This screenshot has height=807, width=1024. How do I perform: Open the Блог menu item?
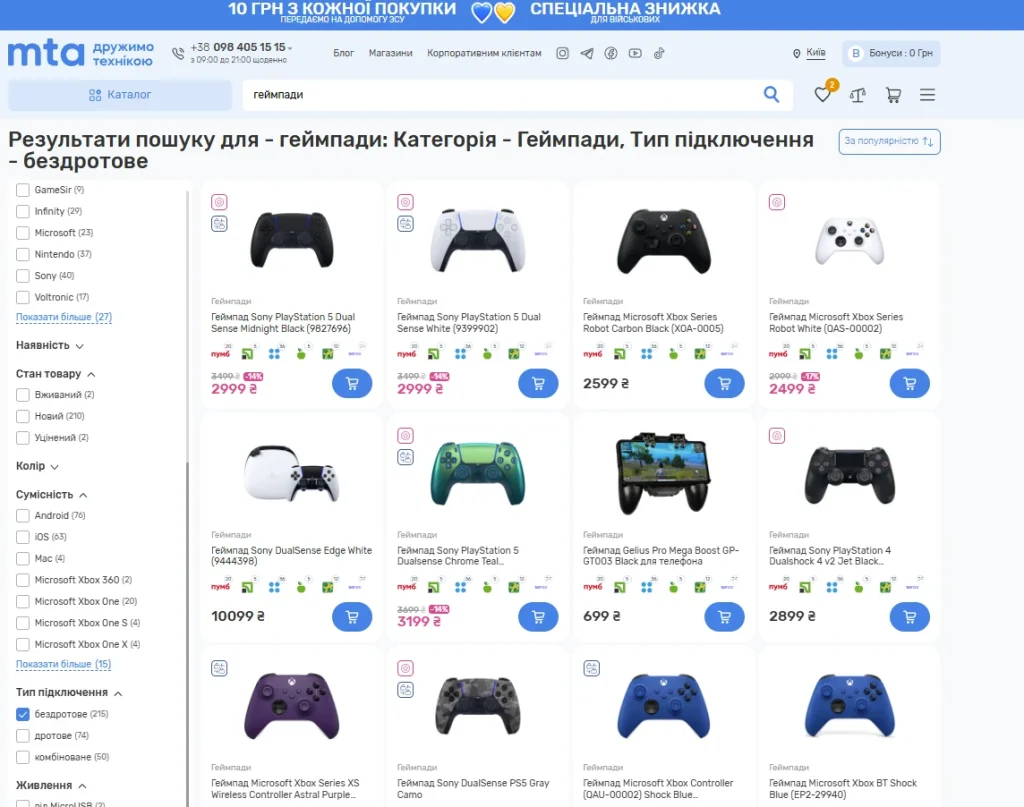[x=344, y=54]
